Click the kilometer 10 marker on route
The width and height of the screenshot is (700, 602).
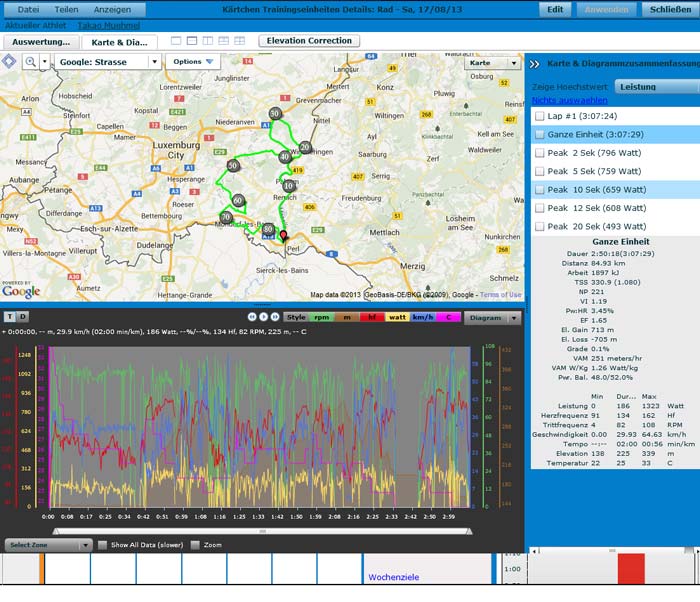tap(289, 185)
